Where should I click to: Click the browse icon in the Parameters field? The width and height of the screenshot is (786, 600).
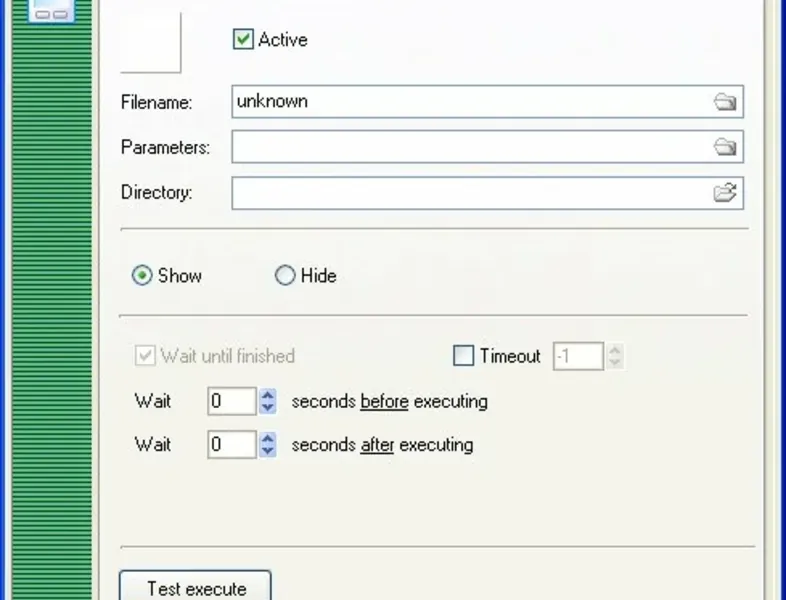[x=725, y=147]
